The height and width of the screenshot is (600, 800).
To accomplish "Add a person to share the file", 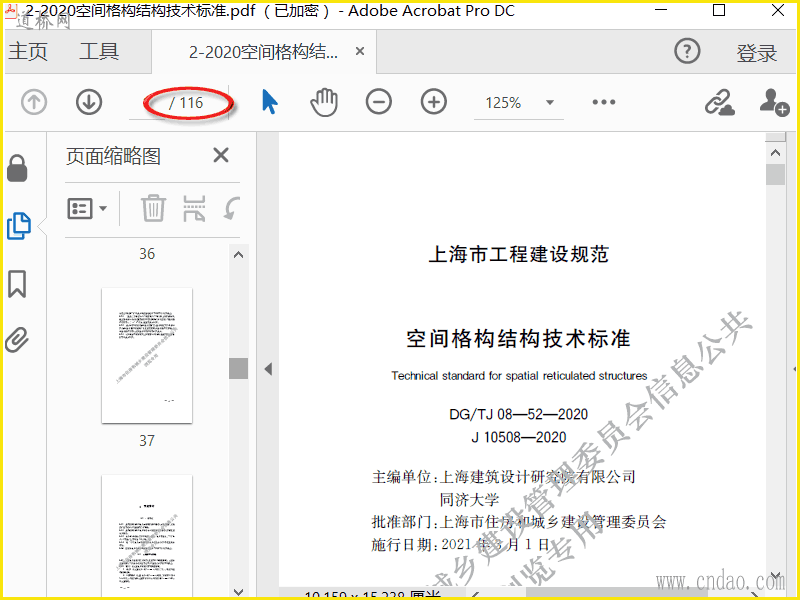I will click(x=774, y=102).
